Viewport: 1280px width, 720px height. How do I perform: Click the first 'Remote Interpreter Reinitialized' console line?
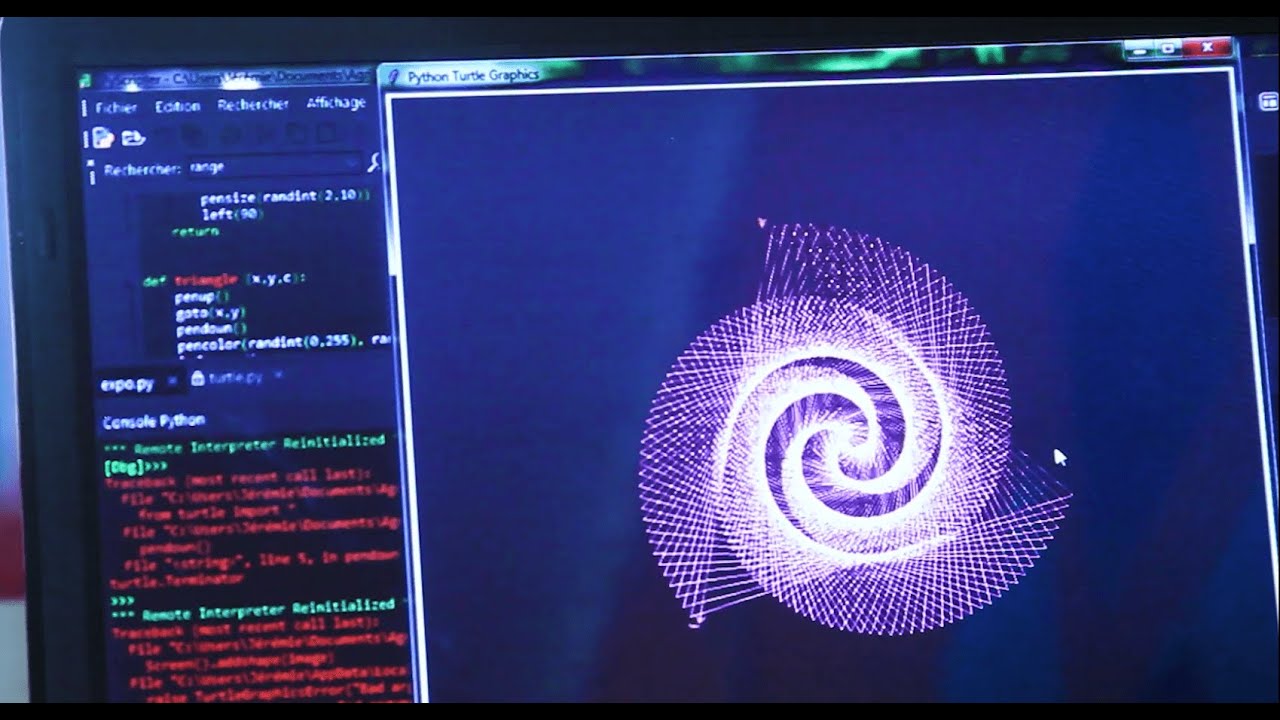pyautogui.click(x=244, y=444)
